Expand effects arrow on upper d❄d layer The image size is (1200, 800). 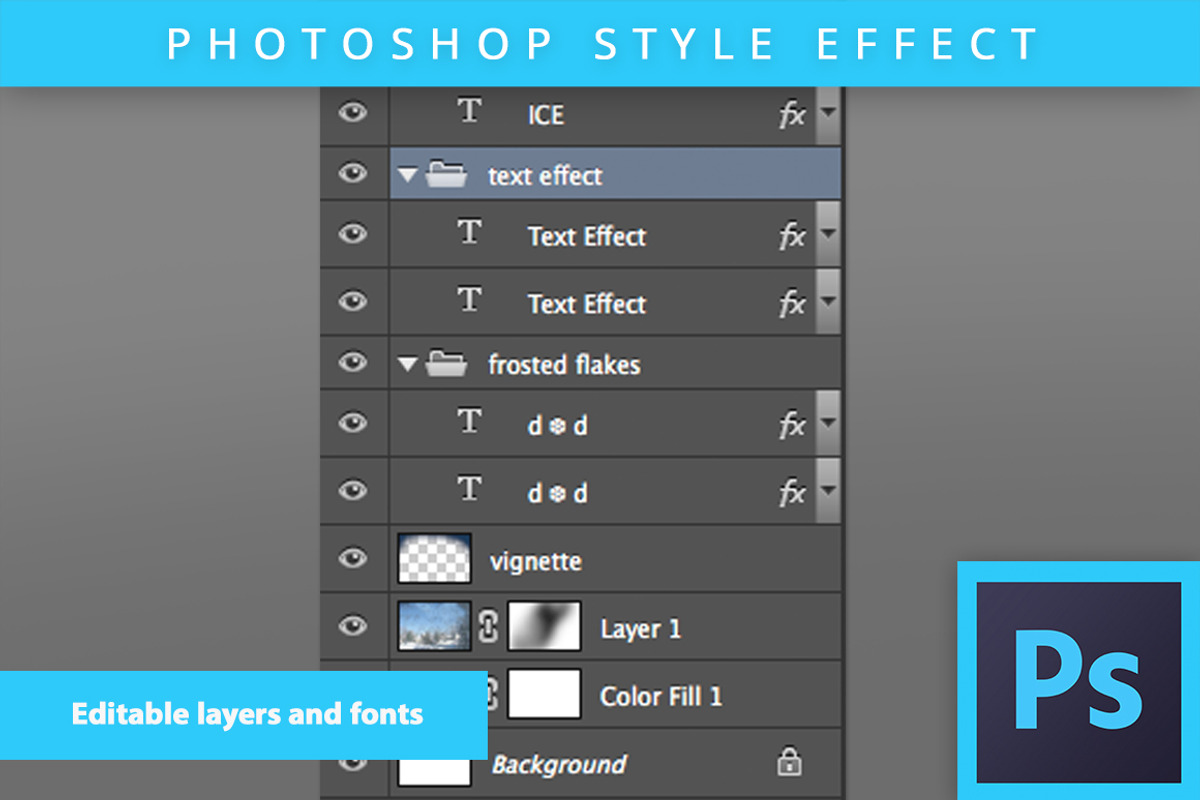coord(827,423)
